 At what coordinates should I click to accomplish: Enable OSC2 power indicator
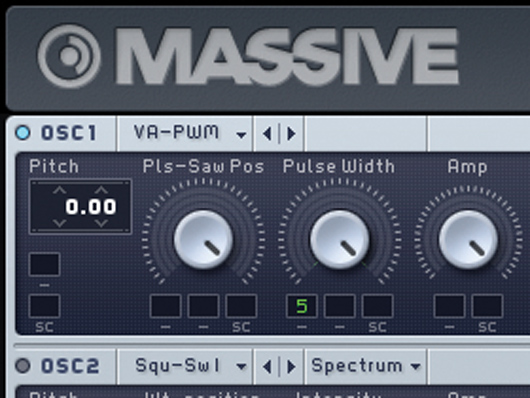[x=23, y=366]
